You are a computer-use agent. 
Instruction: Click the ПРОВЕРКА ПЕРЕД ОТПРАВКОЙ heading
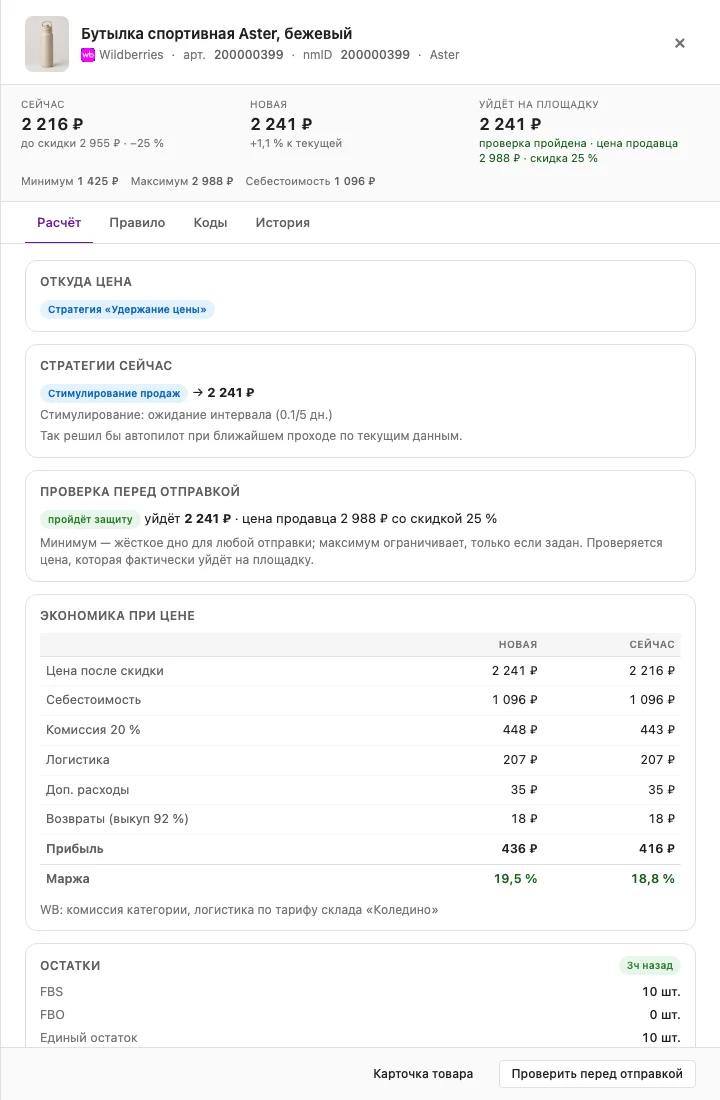point(140,491)
